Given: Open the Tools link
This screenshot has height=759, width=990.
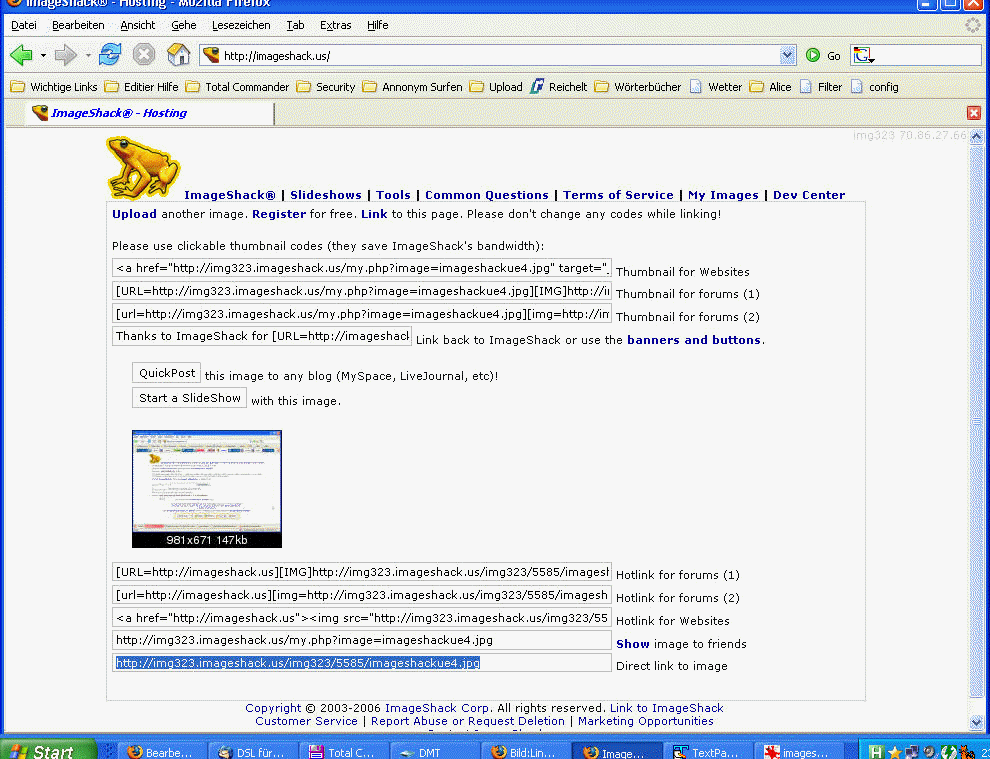Looking at the screenshot, I should tap(393, 195).
